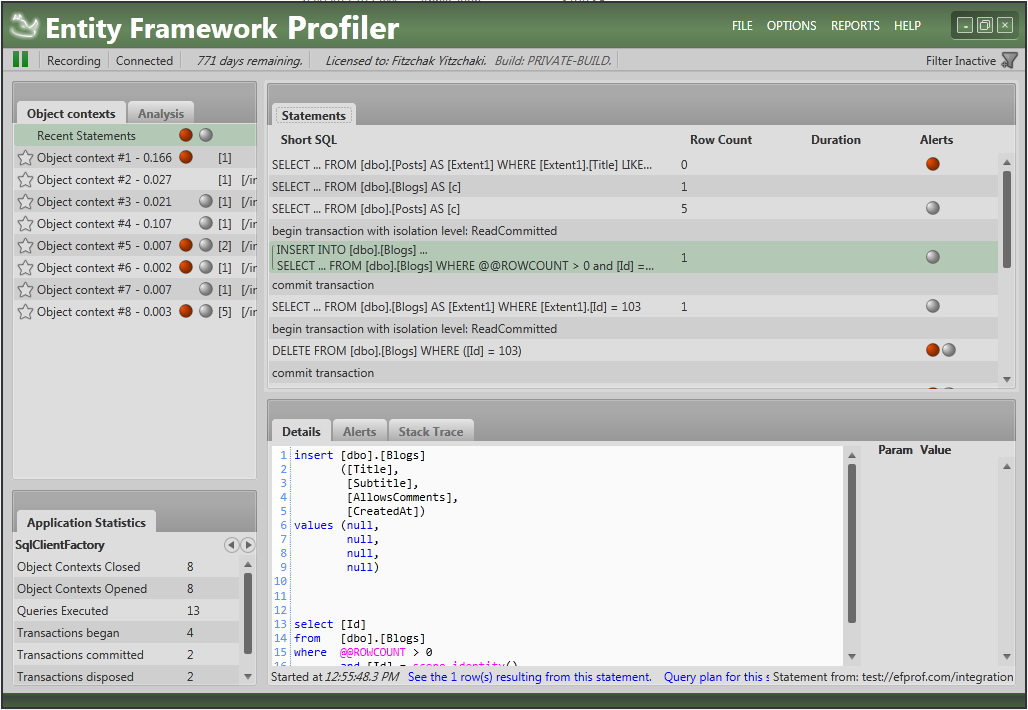Click red alert dot on Recent Statements
The width and height of the screenshot is (1028, 710).
tap(186, 135)
